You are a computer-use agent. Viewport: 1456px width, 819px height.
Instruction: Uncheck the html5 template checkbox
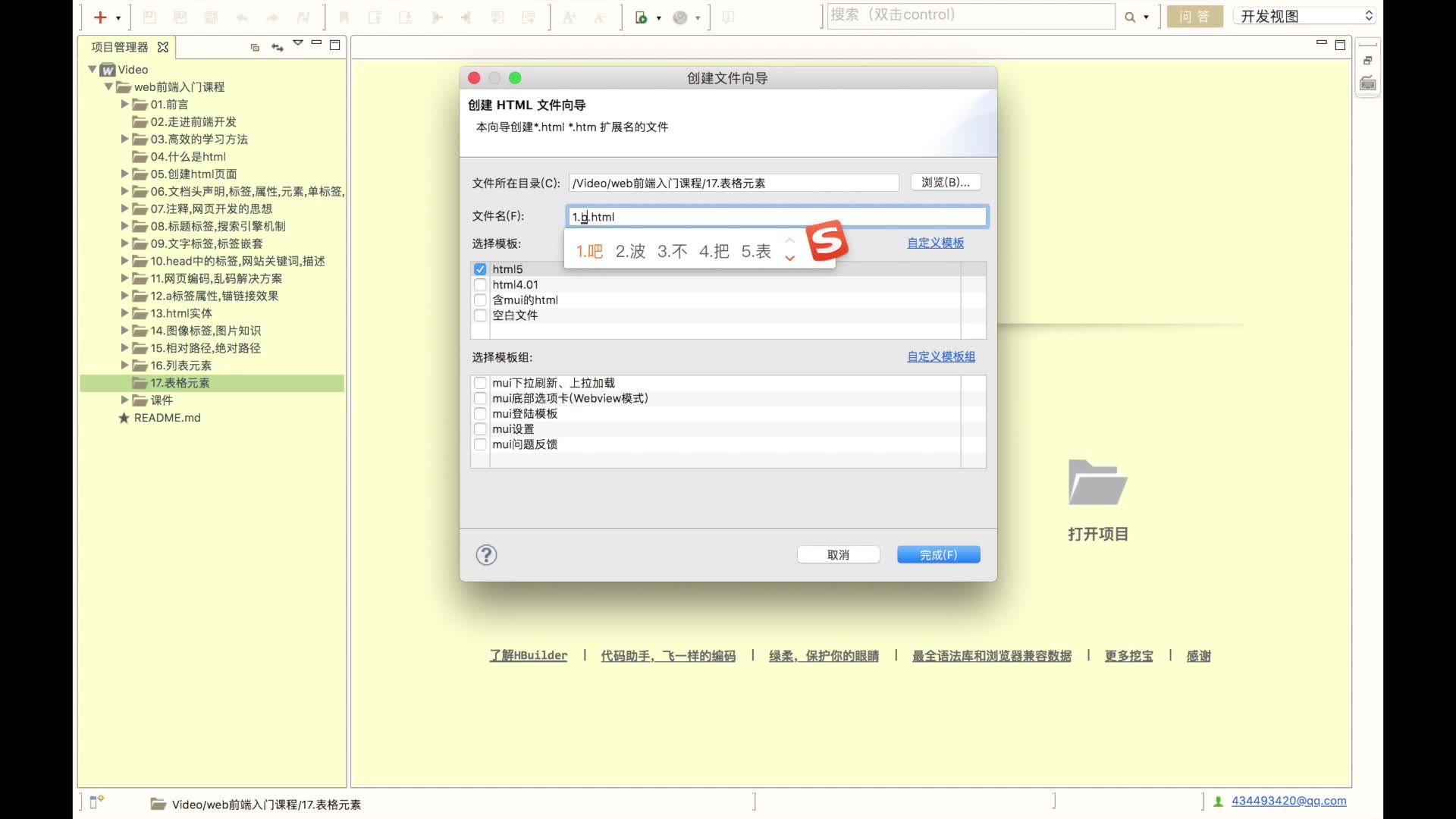(x=480, y=269)
